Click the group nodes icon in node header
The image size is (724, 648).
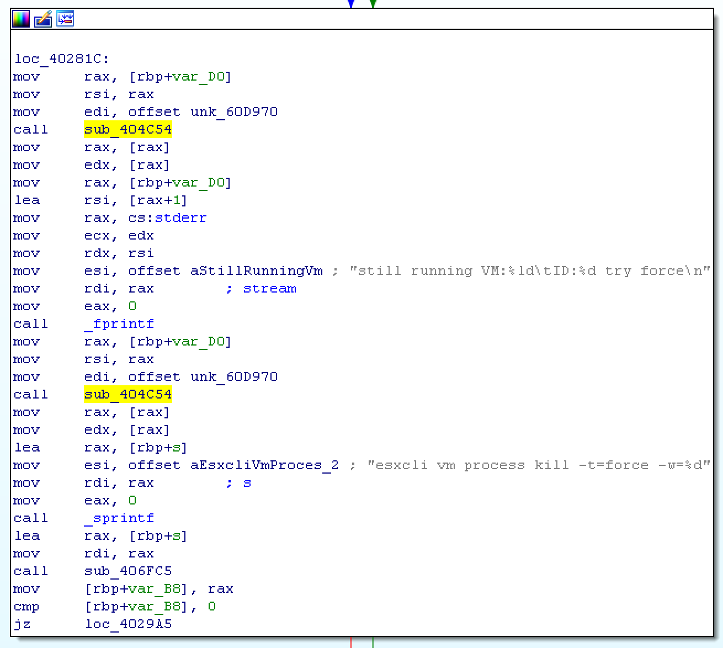tap(65, 18)
